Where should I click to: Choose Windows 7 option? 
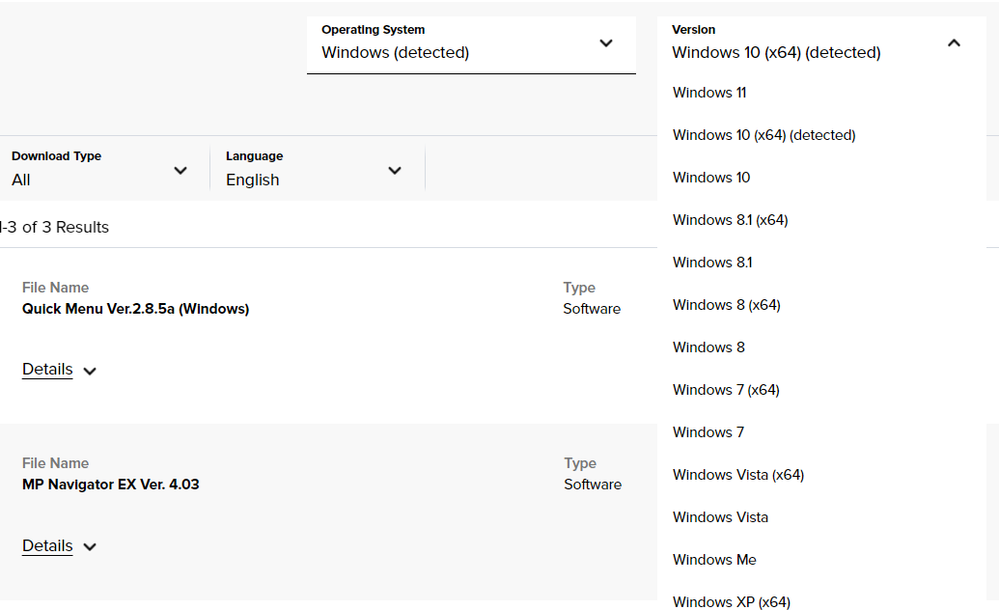click(x=708, y=432)
